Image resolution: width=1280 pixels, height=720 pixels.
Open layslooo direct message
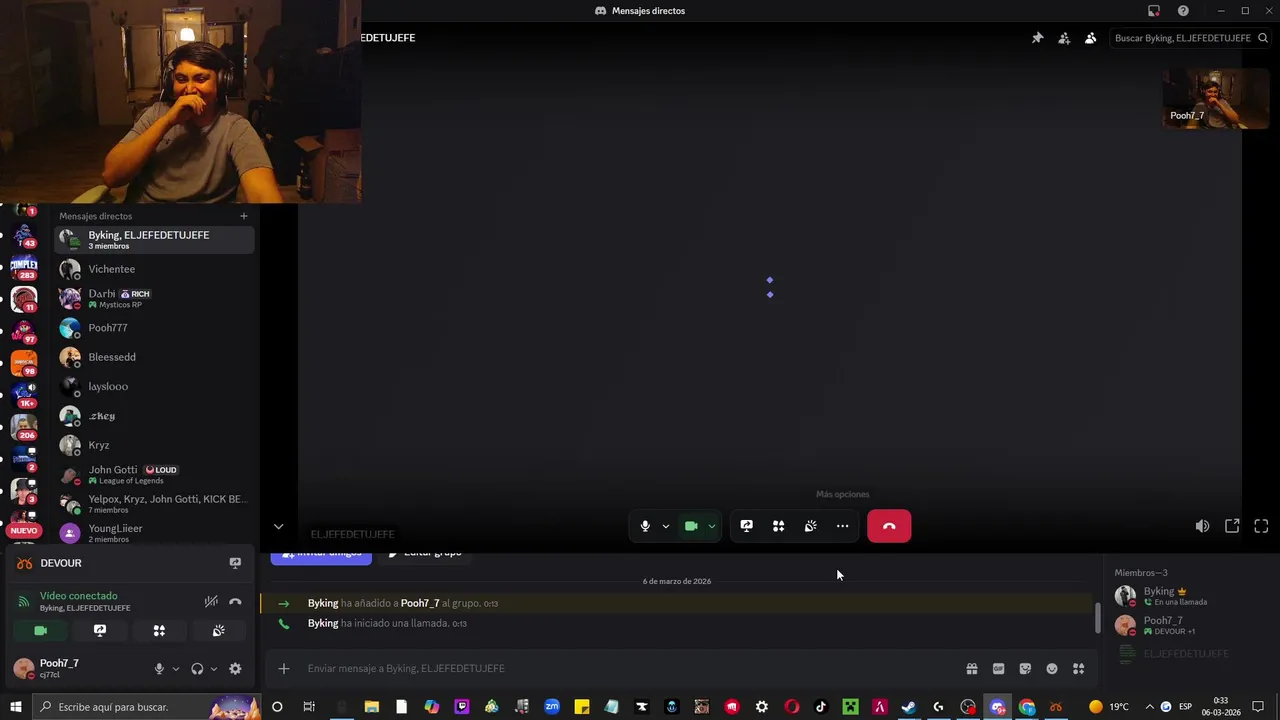point(154,386)
